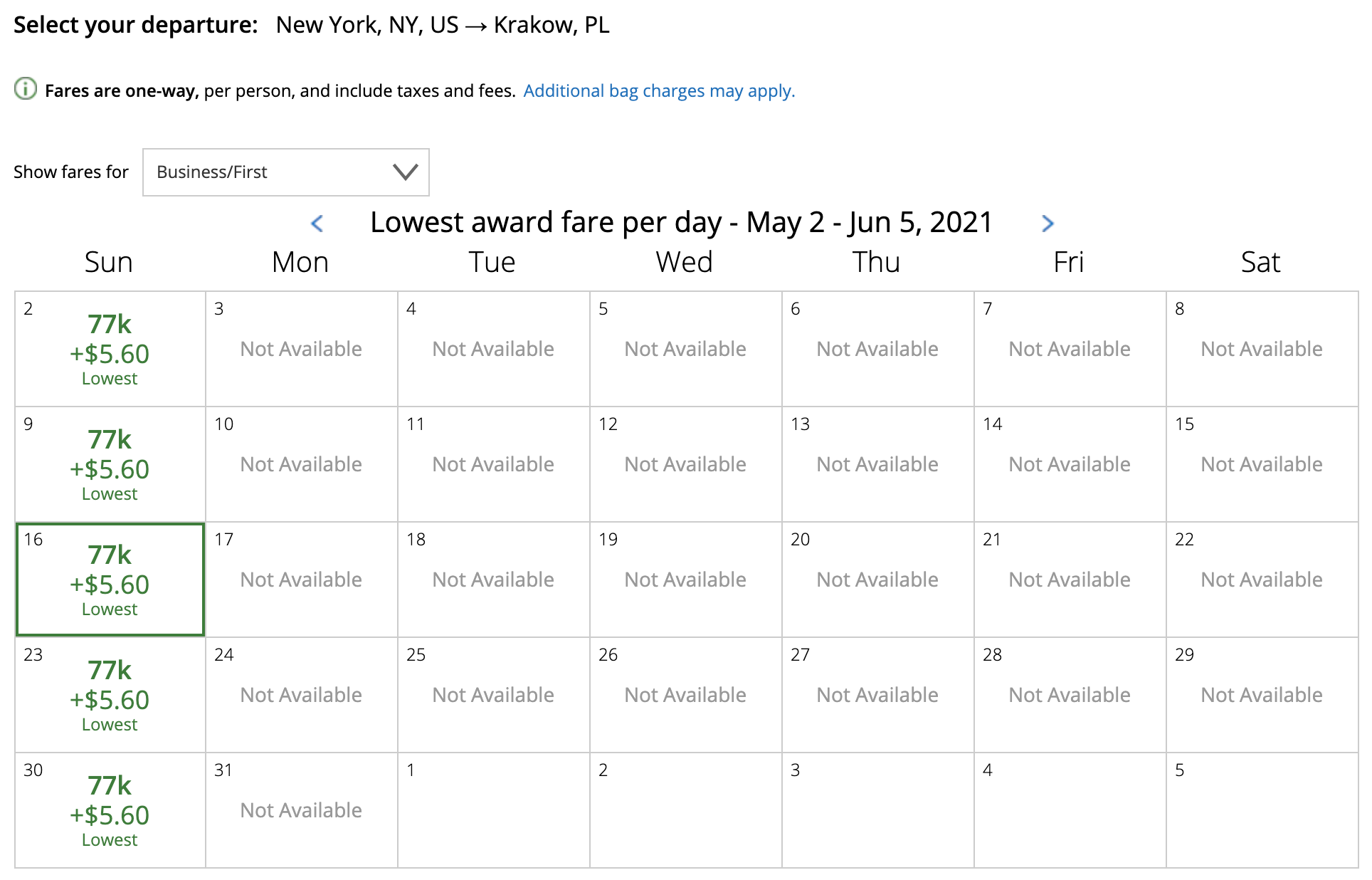The image size is (1372, 880).
Task: Choose the May 9 lowest award fare
Action: point(110,464)
